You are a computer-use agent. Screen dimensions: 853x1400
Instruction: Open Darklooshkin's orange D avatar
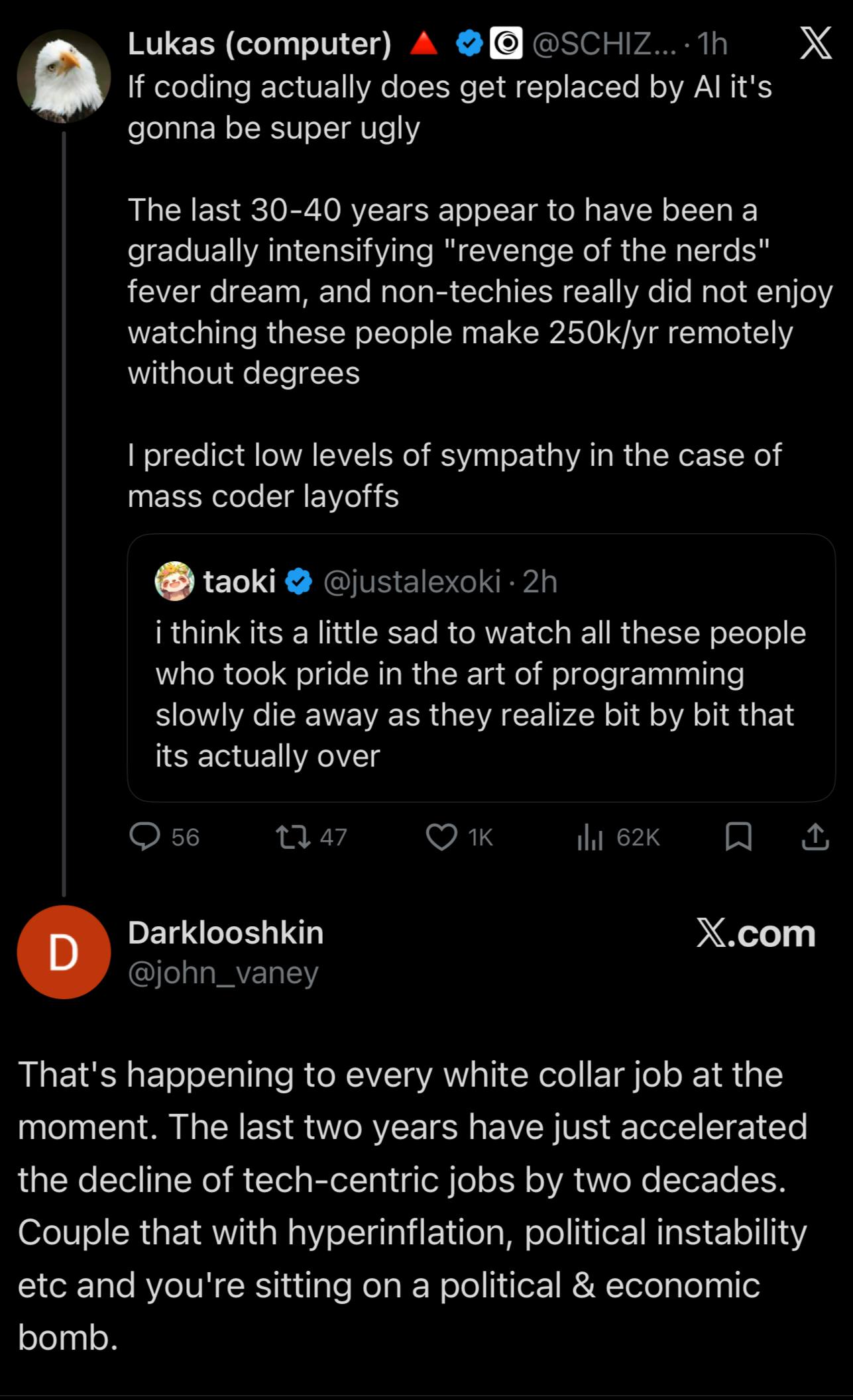pos(64,952)
